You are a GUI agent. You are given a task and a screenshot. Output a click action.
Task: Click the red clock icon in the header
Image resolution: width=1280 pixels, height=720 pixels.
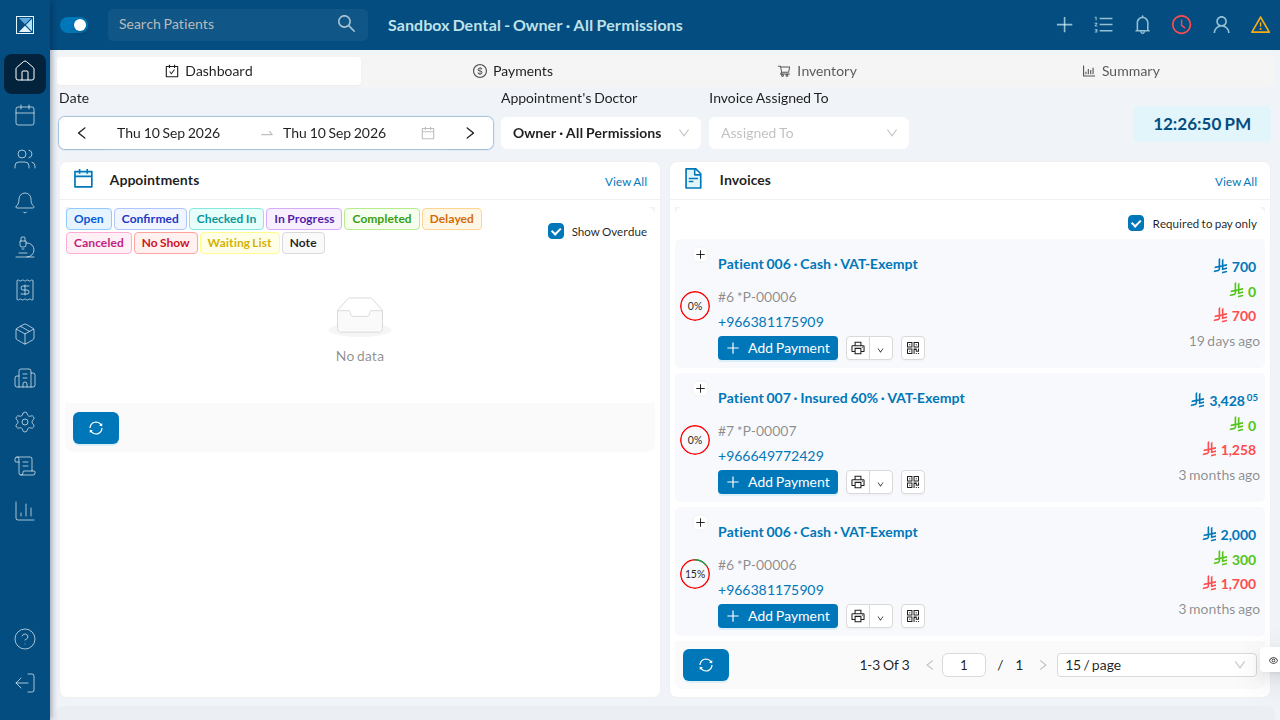[x=1182, y=25]
